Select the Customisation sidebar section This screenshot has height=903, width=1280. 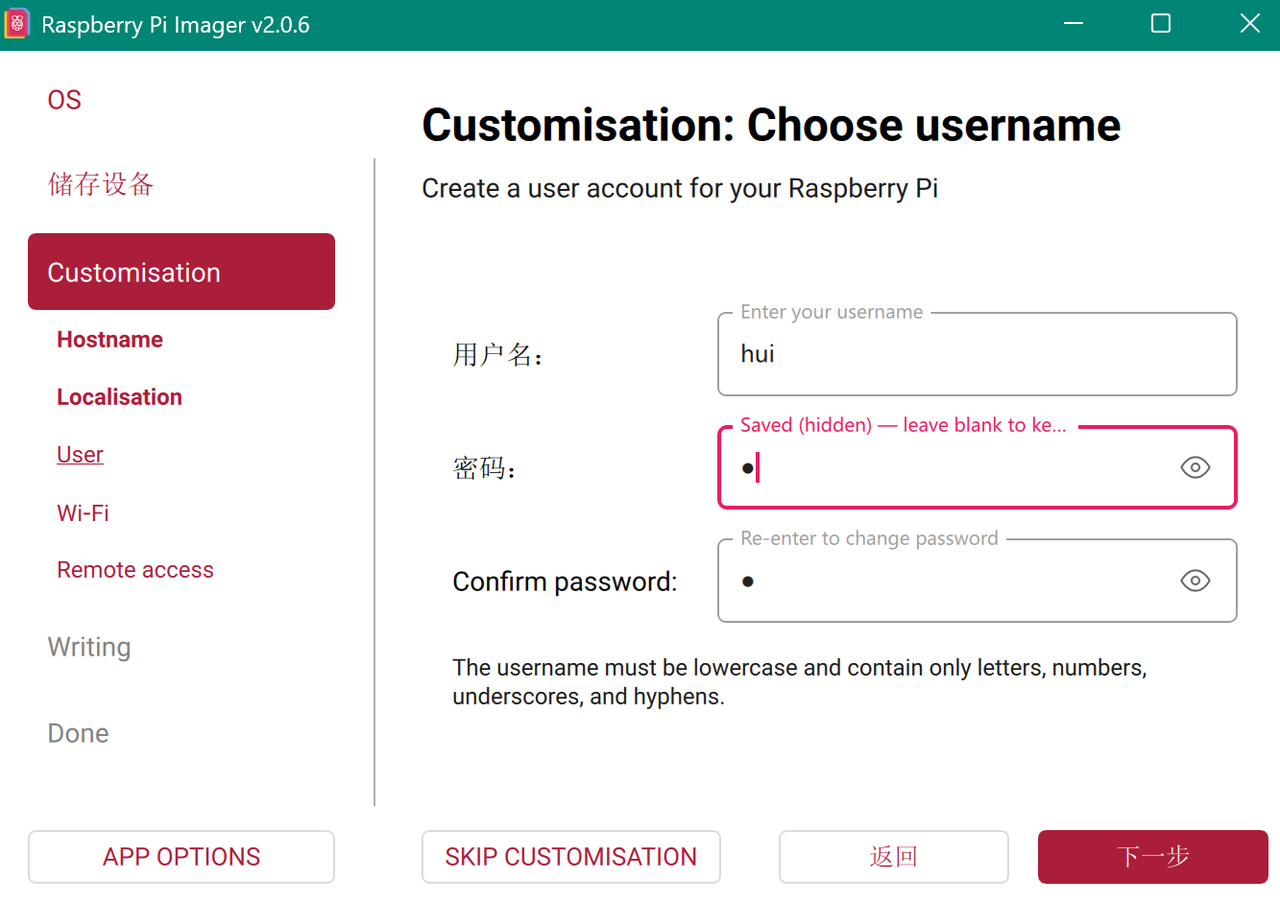pyautogui.click(x=181, y=272)
